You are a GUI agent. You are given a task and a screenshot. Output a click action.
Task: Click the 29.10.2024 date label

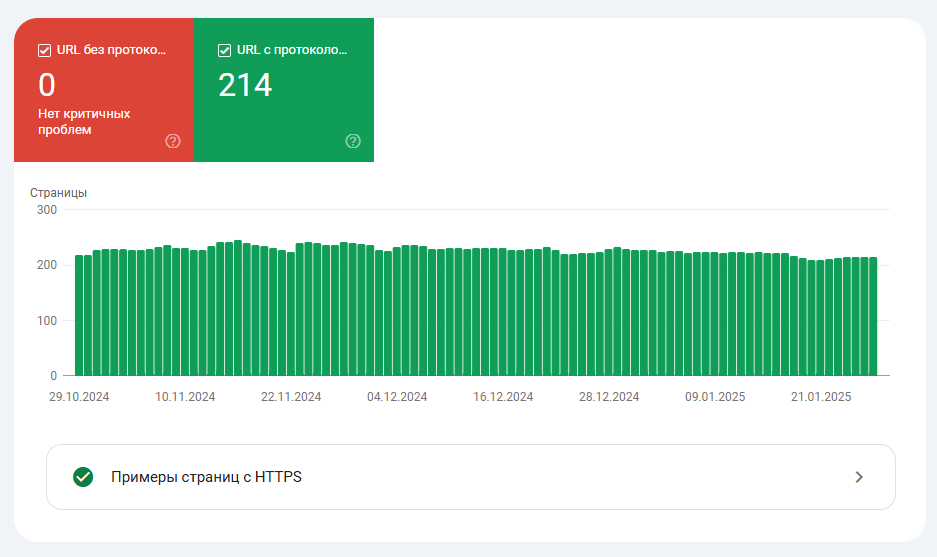click(x=79, y=397)
